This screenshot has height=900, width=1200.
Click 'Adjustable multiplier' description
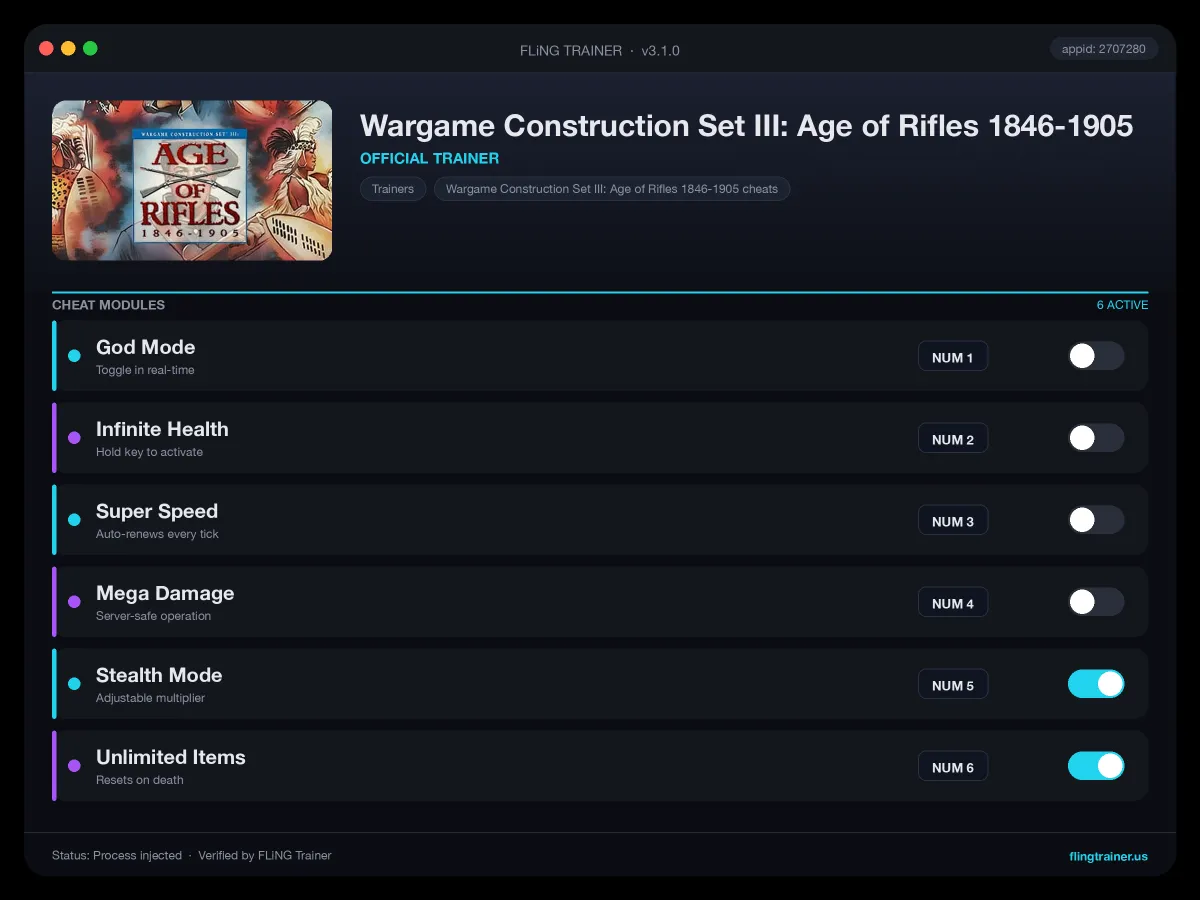[x=150, y=698]
